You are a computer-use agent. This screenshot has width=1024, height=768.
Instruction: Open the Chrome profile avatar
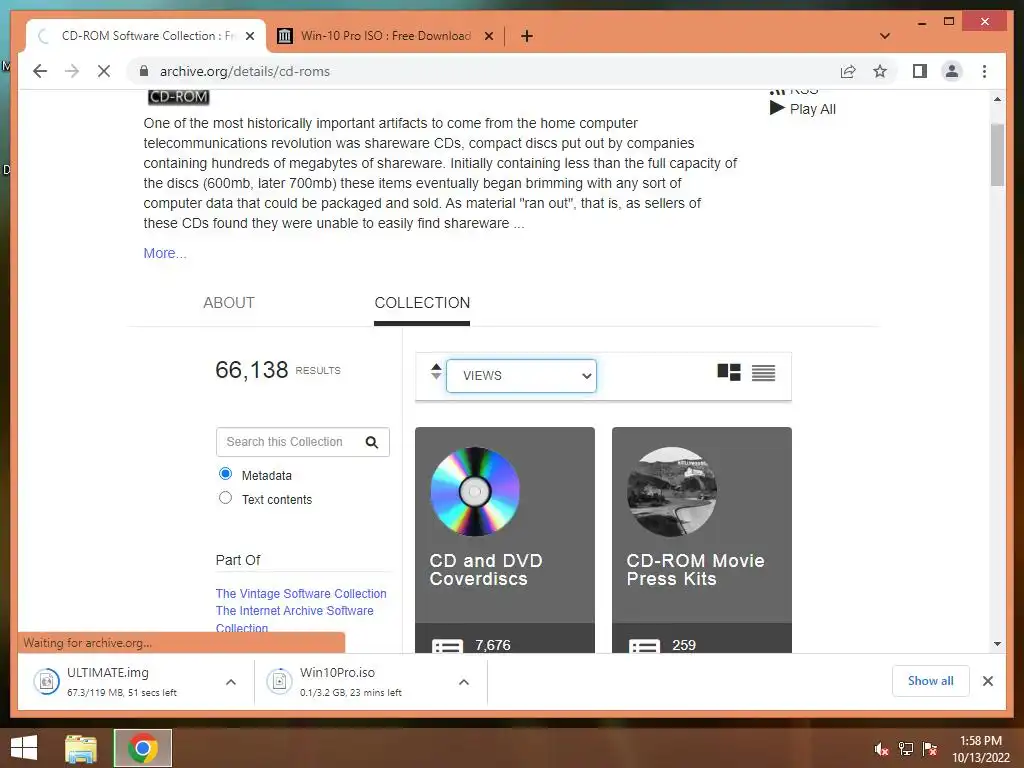click(x=952, y=71)
